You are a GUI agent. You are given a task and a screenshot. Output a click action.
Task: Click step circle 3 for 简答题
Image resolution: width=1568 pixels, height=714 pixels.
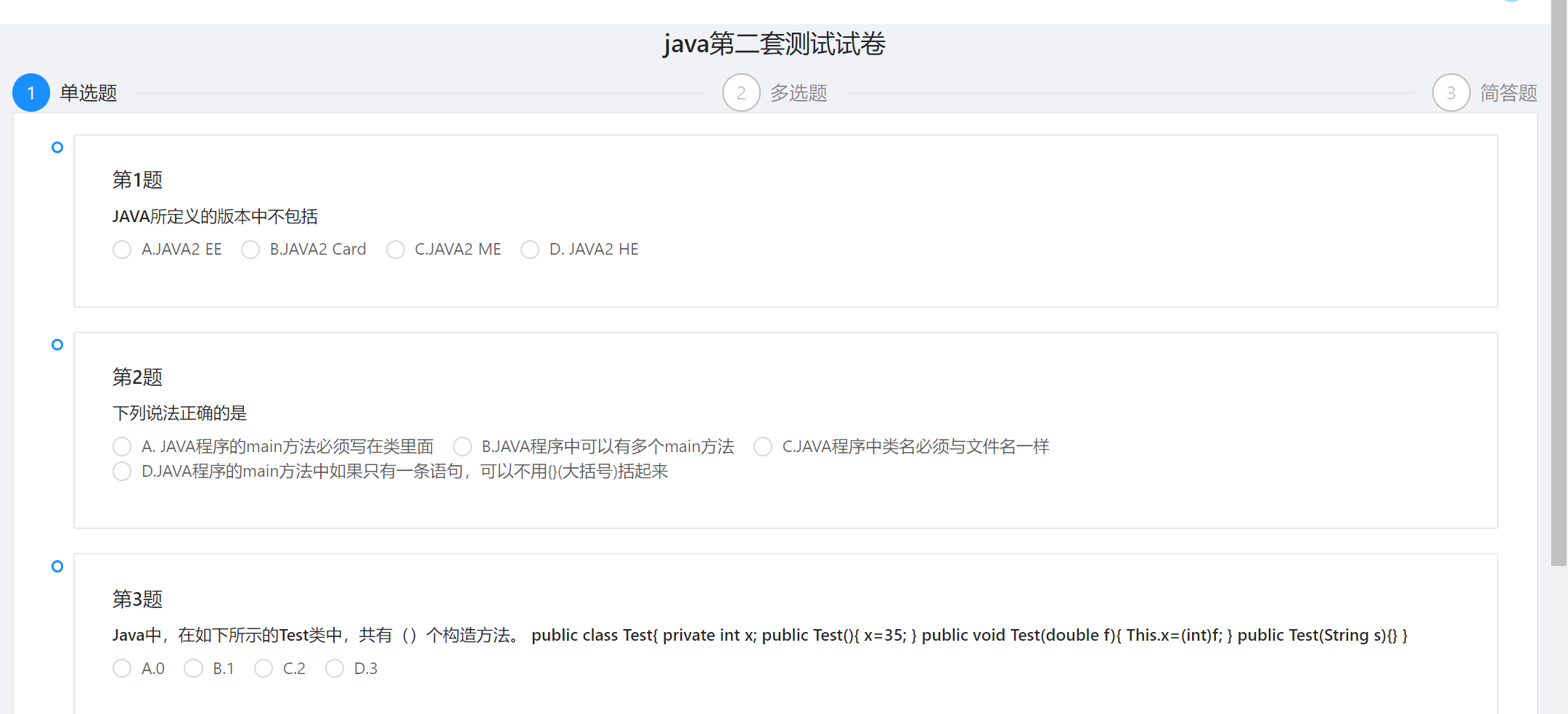1450,92
